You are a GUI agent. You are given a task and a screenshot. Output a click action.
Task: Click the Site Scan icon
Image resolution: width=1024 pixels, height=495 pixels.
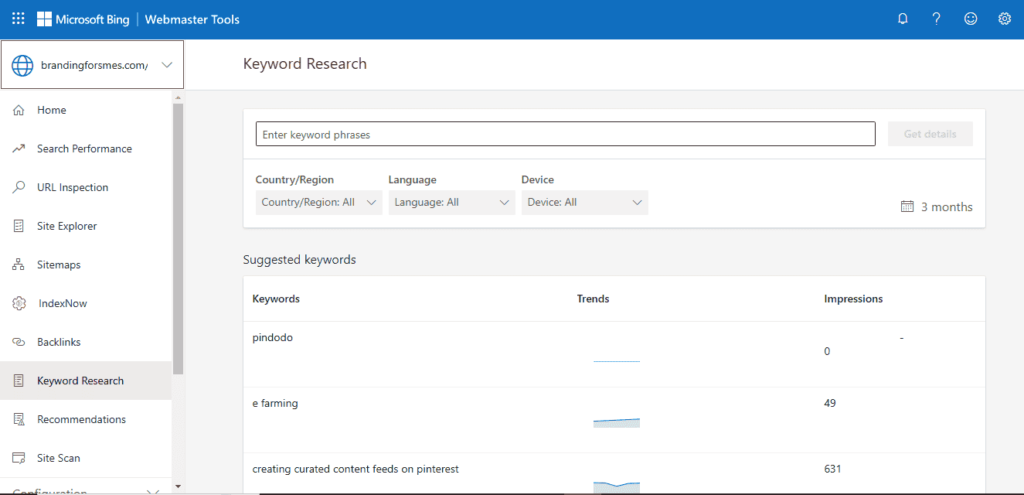[18, 458]
